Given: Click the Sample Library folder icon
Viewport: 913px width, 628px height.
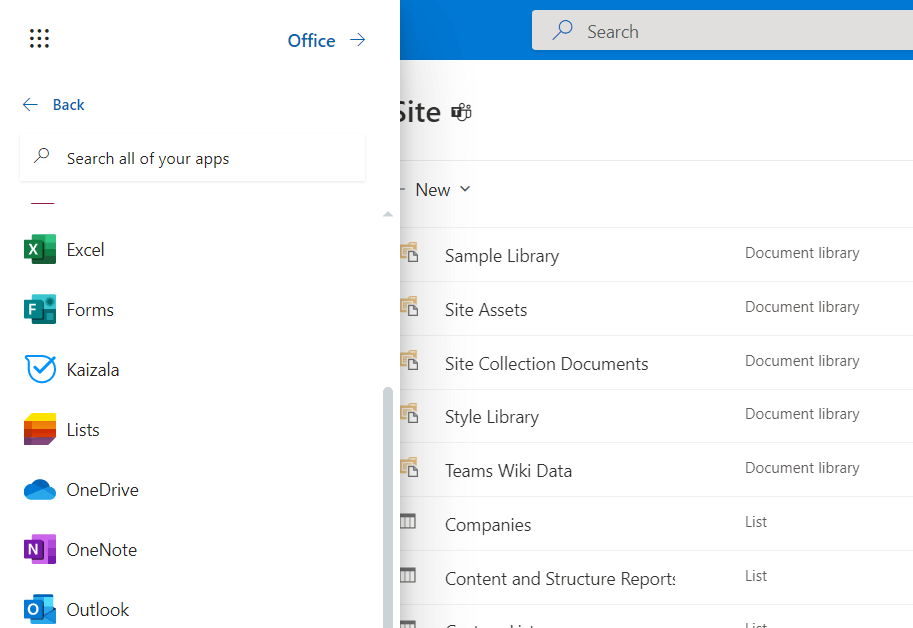Looking at the screenshot, I should 409,253.
